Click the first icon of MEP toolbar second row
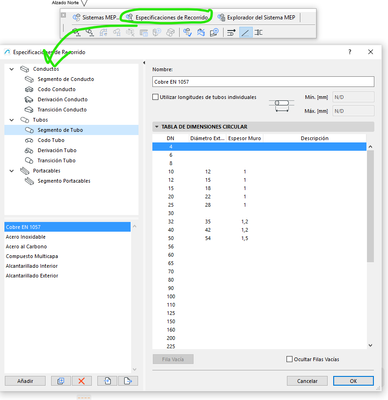 tap(76, 32)
